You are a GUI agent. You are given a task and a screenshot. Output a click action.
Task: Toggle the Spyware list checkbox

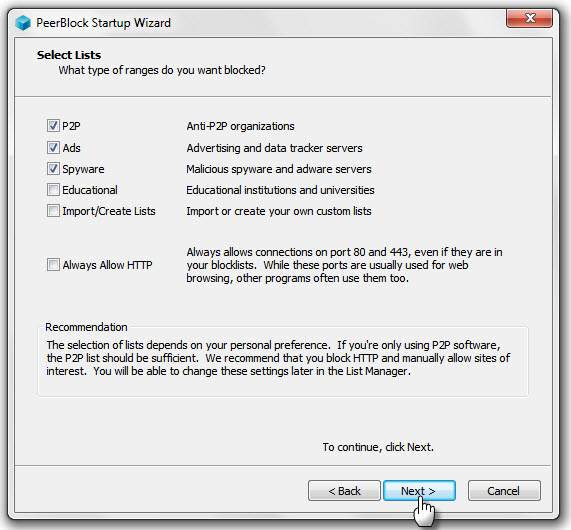point(53,169)
